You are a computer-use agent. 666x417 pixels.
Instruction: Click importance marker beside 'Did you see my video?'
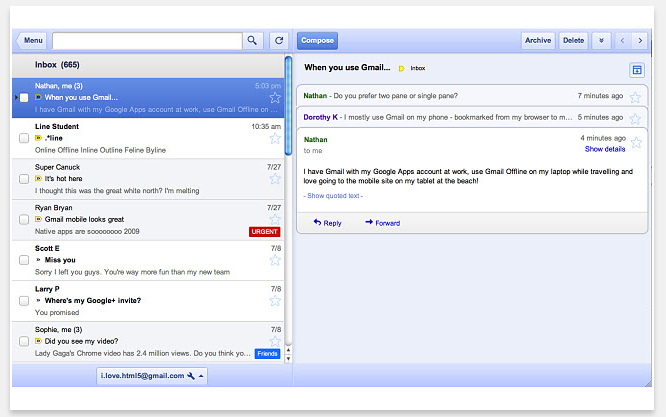[38, 341]
